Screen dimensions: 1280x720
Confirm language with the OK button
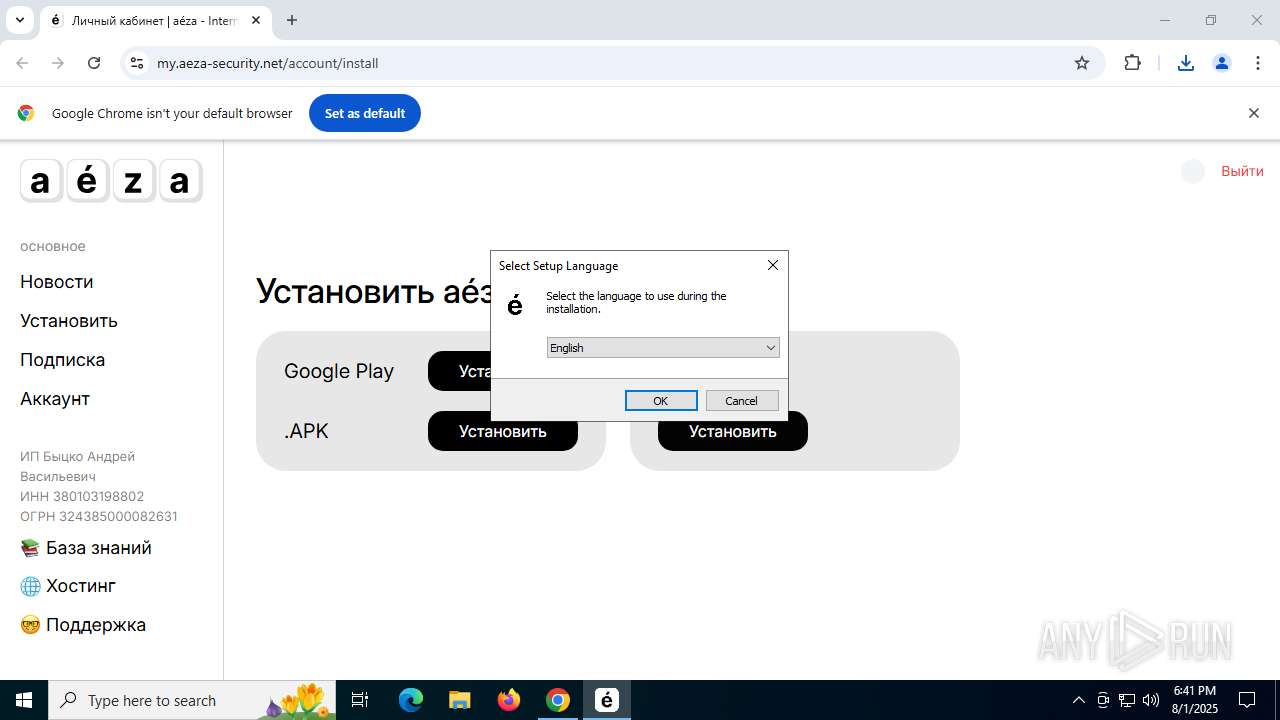point(661,400)
